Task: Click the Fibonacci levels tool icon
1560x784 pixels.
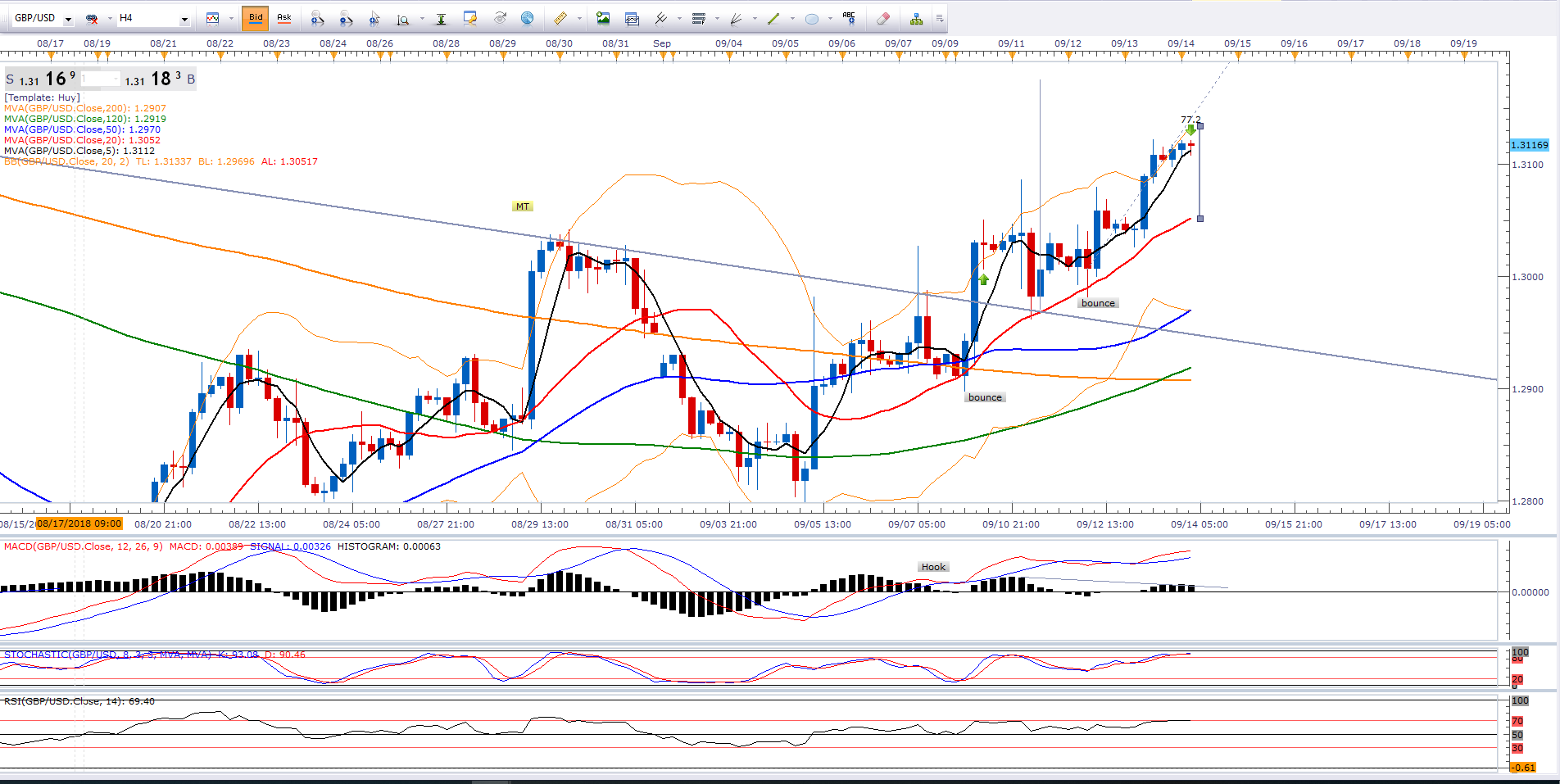Action: point(698,18)
